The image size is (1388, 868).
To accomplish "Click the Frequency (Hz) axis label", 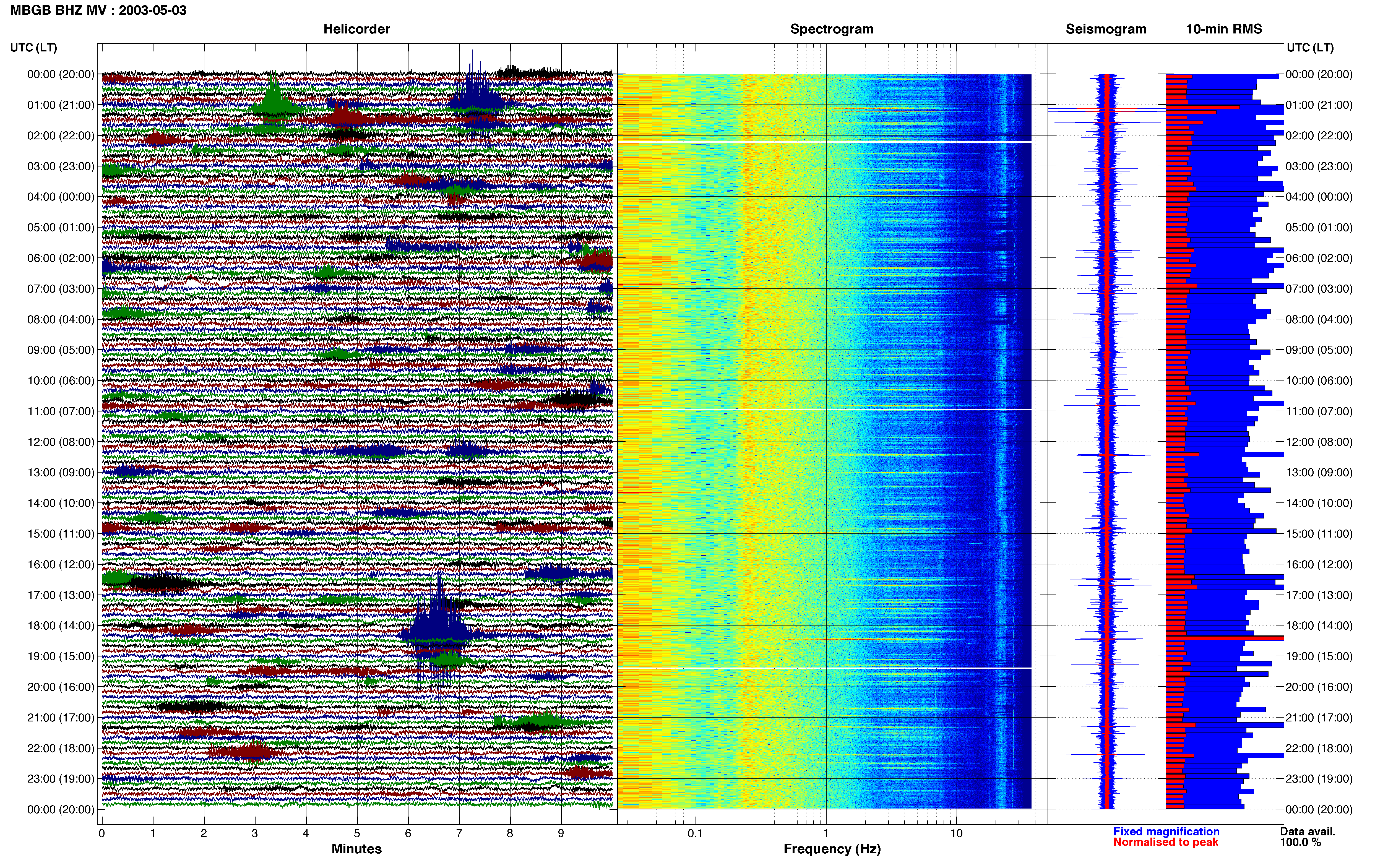I will [832, 849].
